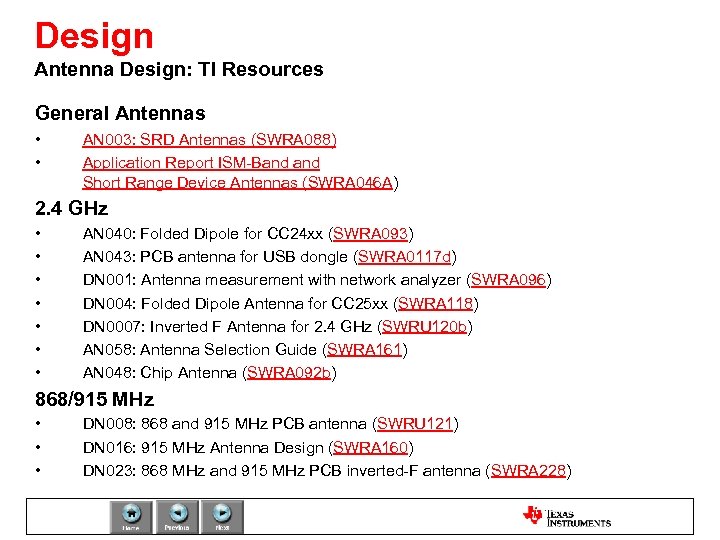Image resolution: width=720 pixels, height=540 pixels.
Task: Go to Home slide button
Action: point(131,517)
